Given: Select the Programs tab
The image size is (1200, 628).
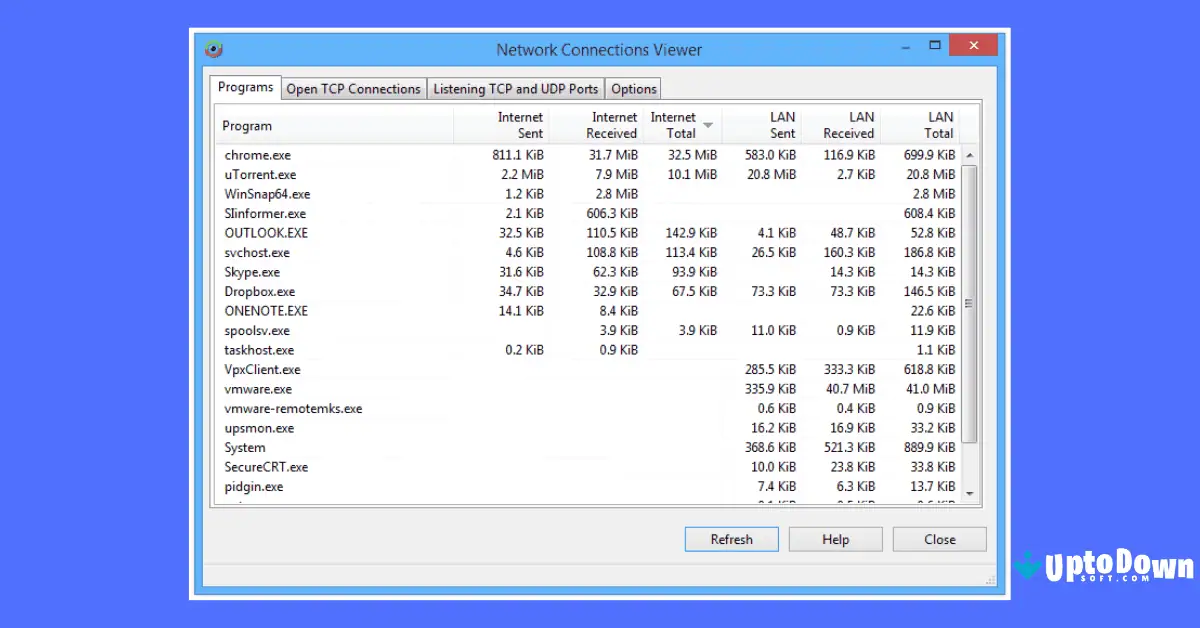Looking at the screenshot, I should [244, 88].
